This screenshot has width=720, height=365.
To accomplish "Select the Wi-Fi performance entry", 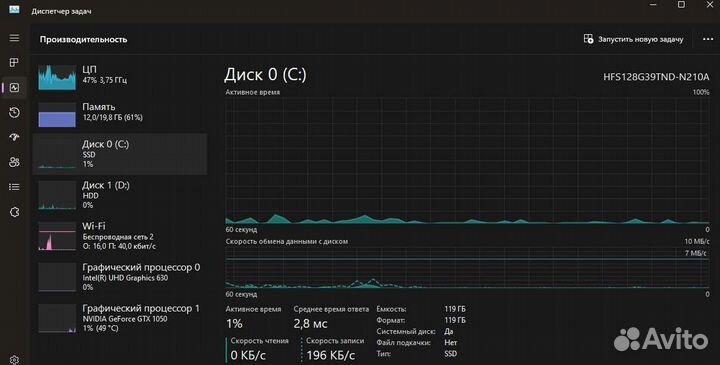I will click(x=119, y=236).
